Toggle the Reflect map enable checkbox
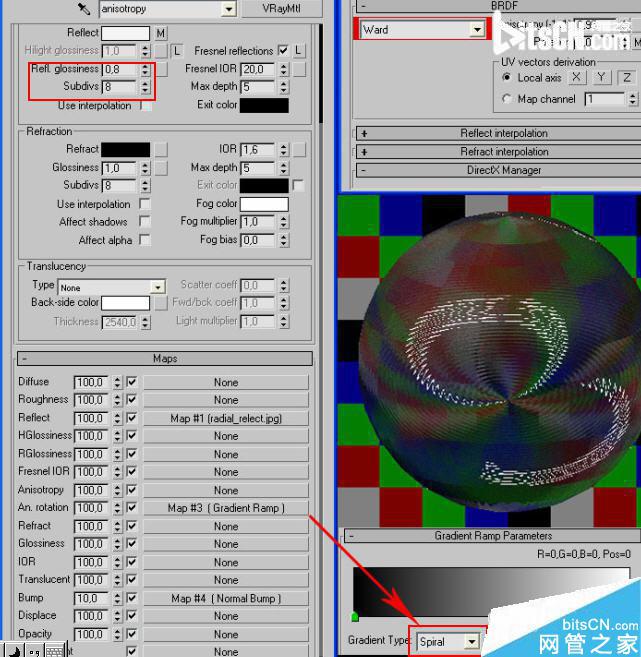 [x=132, y=418]
